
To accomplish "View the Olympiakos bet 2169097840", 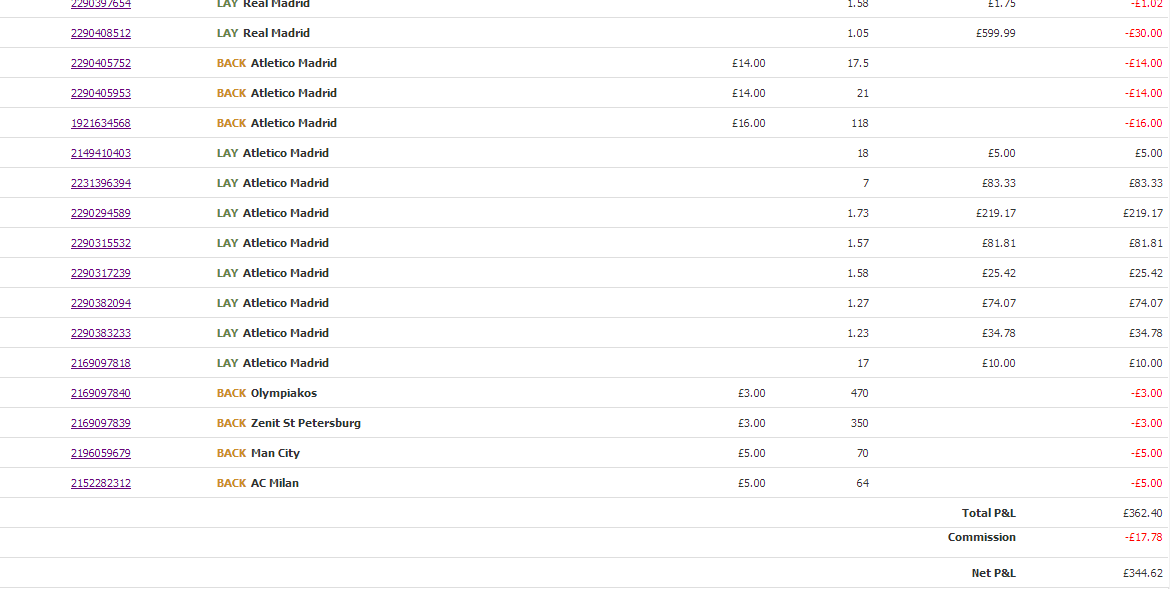I will [x=101, y=393].
